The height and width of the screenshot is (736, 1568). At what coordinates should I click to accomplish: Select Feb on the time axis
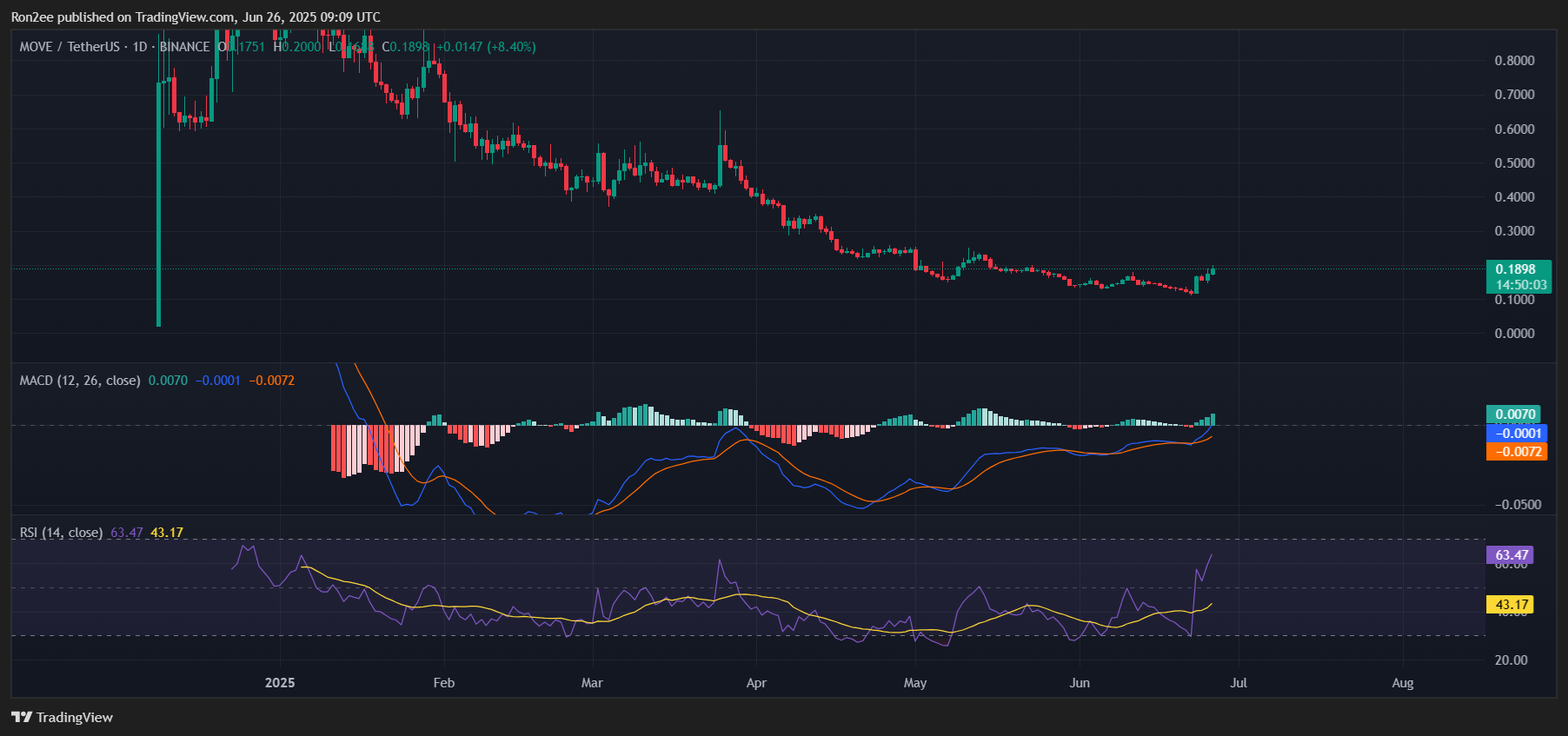(x=443, y=683)
